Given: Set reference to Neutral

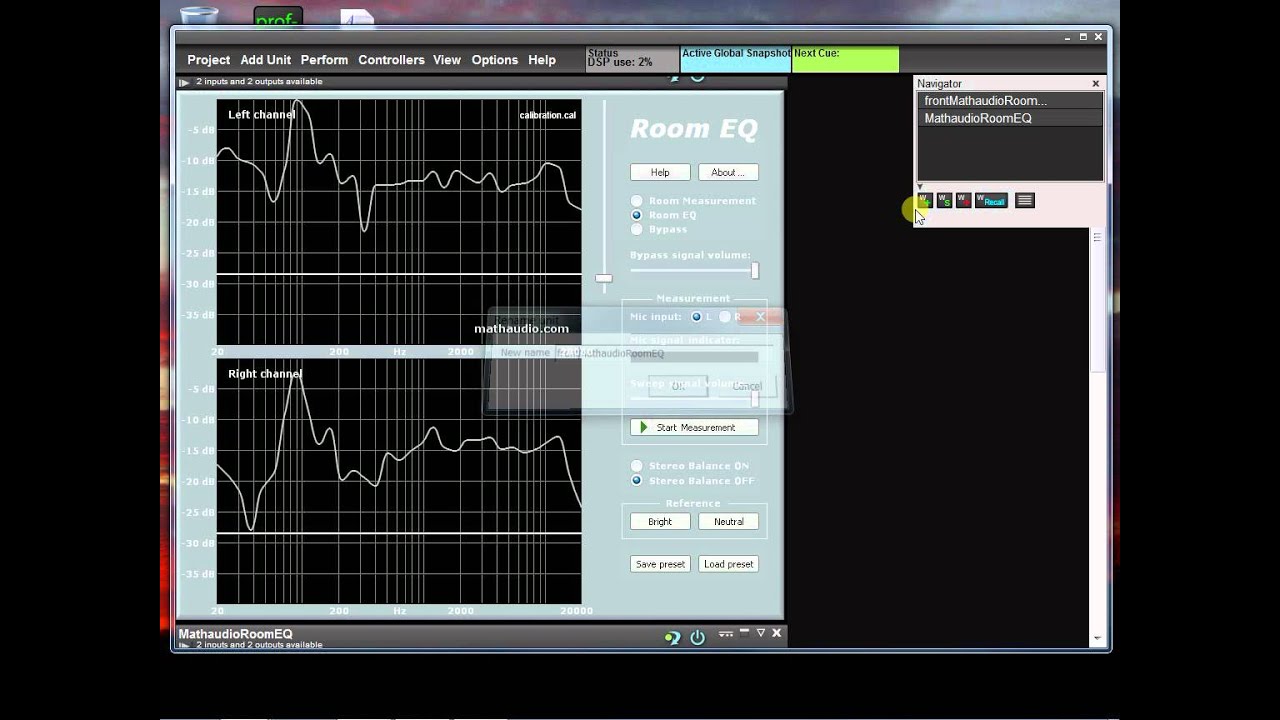Looking at the screenshot, I should (728, 521).
